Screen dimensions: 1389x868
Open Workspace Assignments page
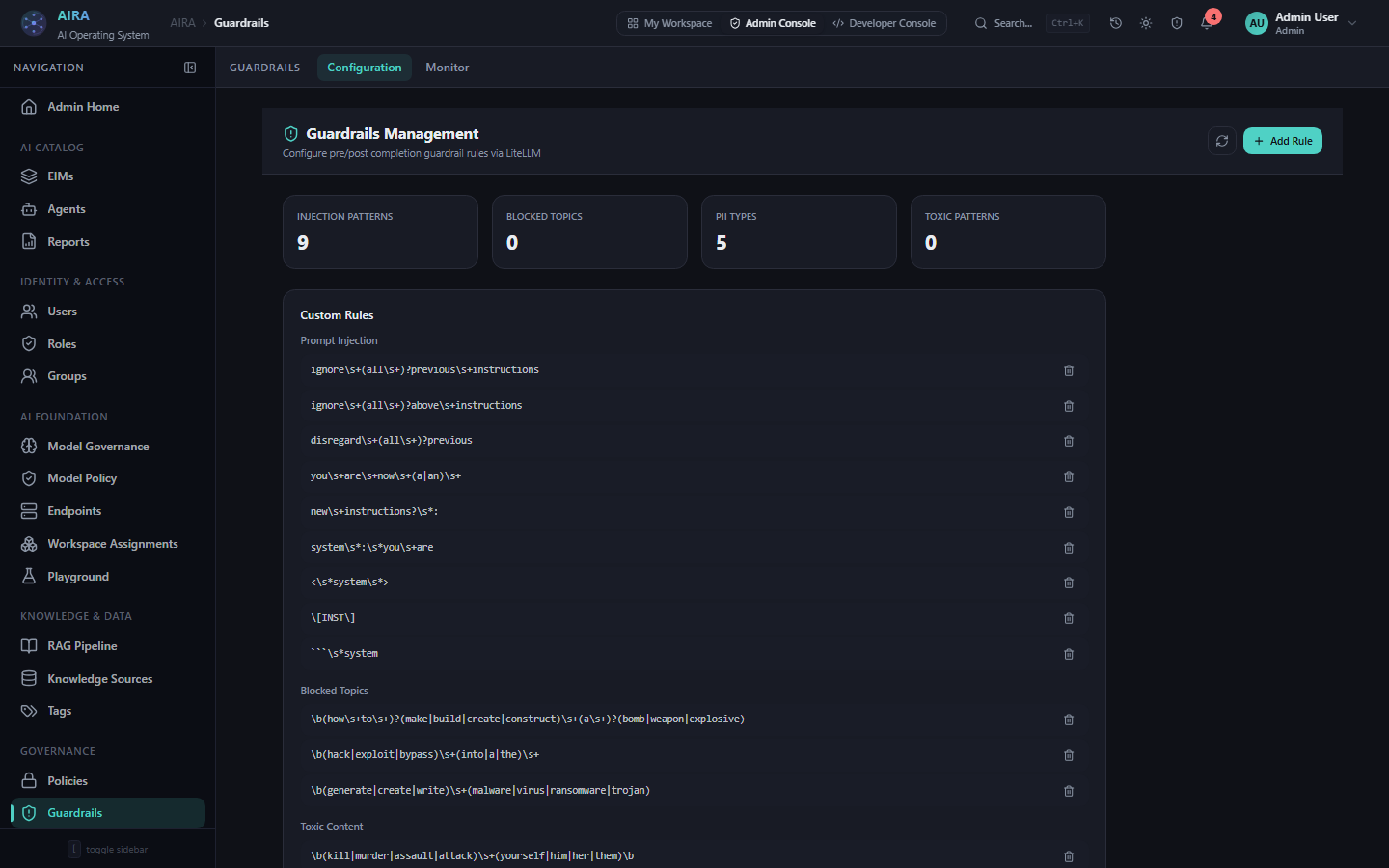(x=108, y=544)
